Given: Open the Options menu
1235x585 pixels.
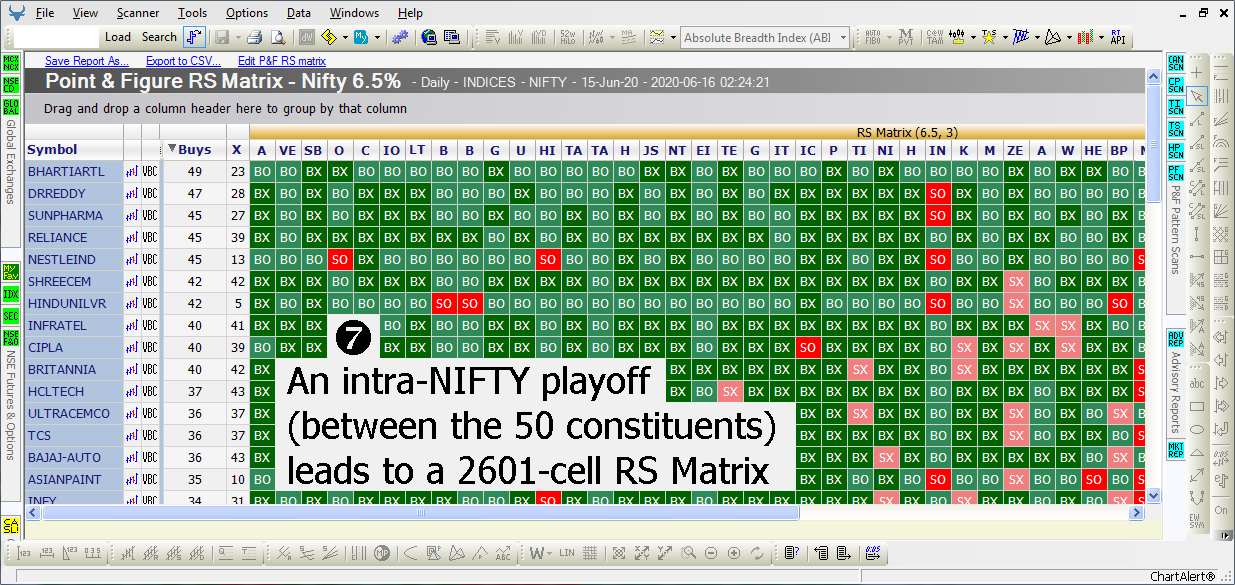Looking at the screenshot, I should pos(247,13).
